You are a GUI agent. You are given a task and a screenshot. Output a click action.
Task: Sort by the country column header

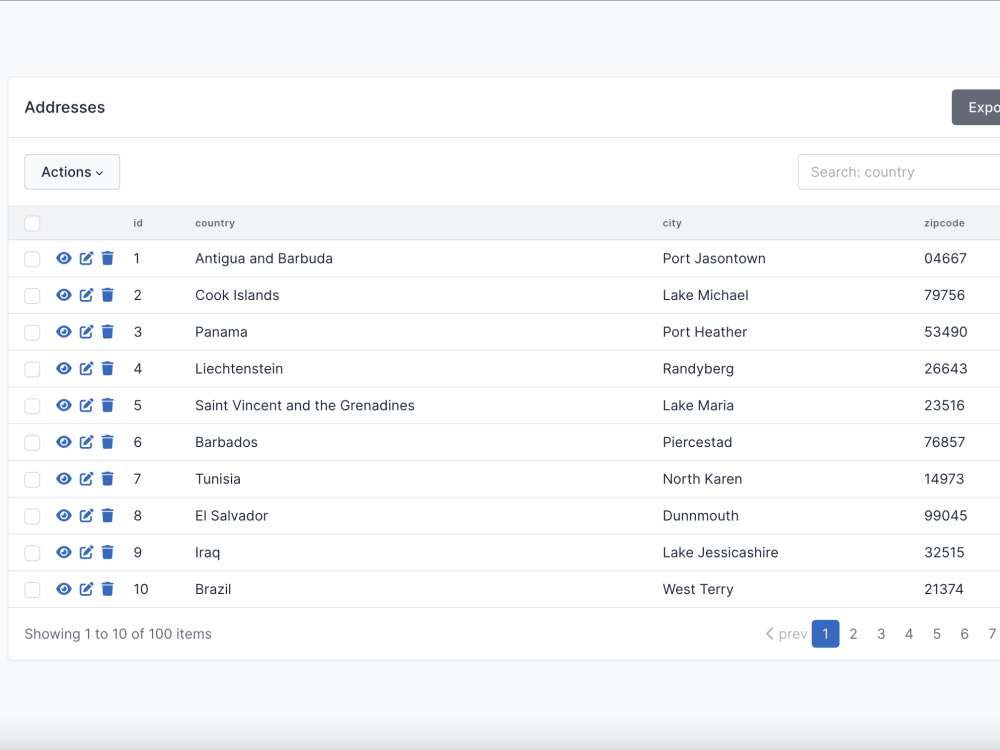215,223
